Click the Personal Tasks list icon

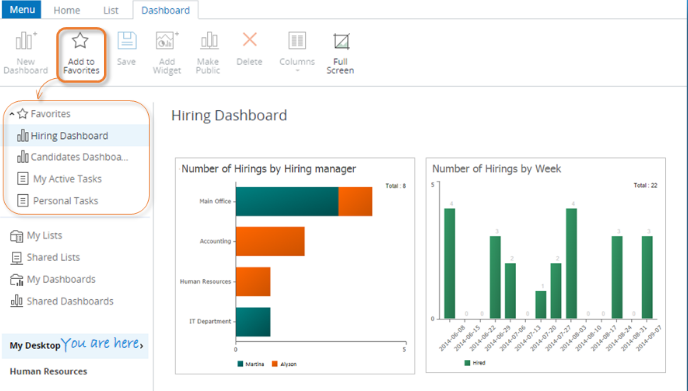(x=22, y=201)
